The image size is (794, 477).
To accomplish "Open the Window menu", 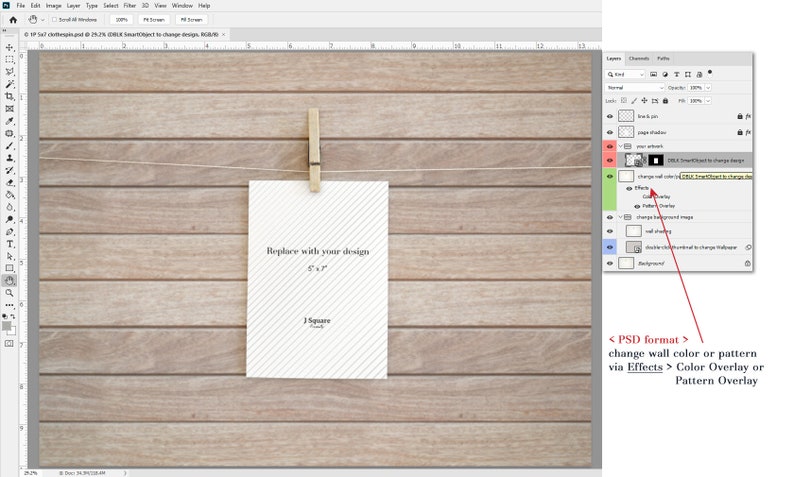I will tap(182, 6).
